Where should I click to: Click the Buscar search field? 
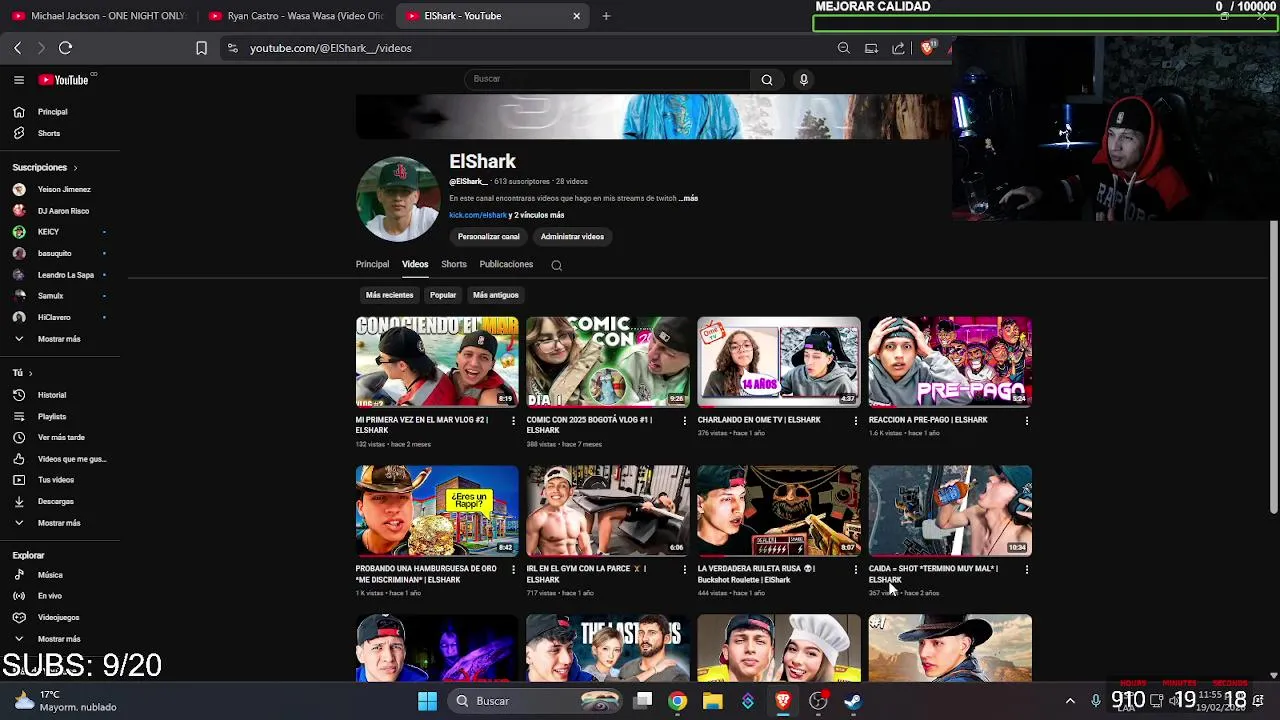click(x=607, y=79)
